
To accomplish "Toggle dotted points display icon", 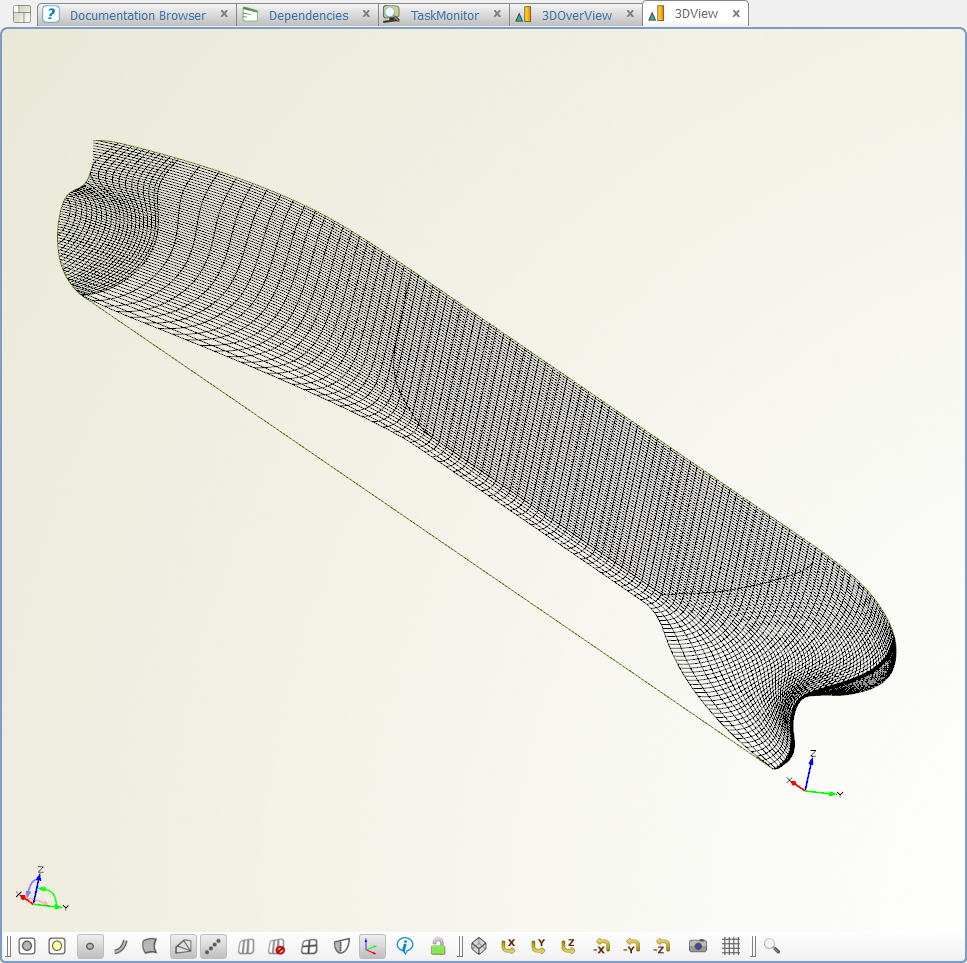I will click(213, 946).
